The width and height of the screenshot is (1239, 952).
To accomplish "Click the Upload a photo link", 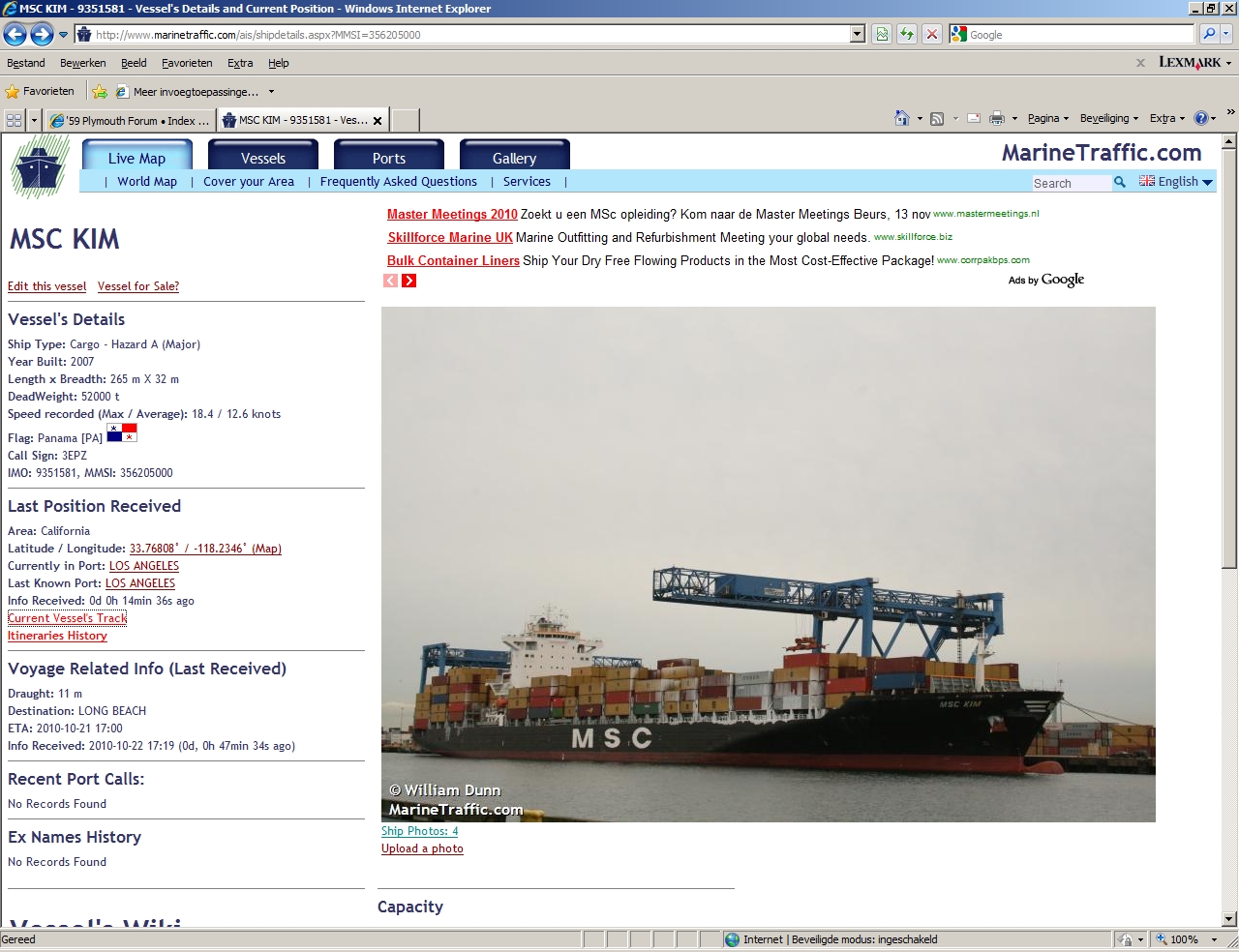I will (x=422, y=848).
